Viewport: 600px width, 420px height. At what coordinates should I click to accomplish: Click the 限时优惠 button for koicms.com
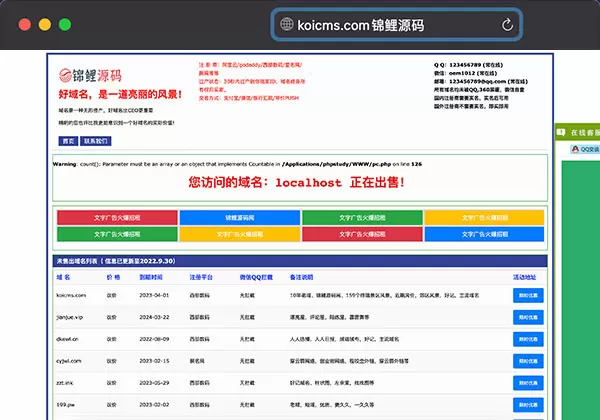coord(528,295)
